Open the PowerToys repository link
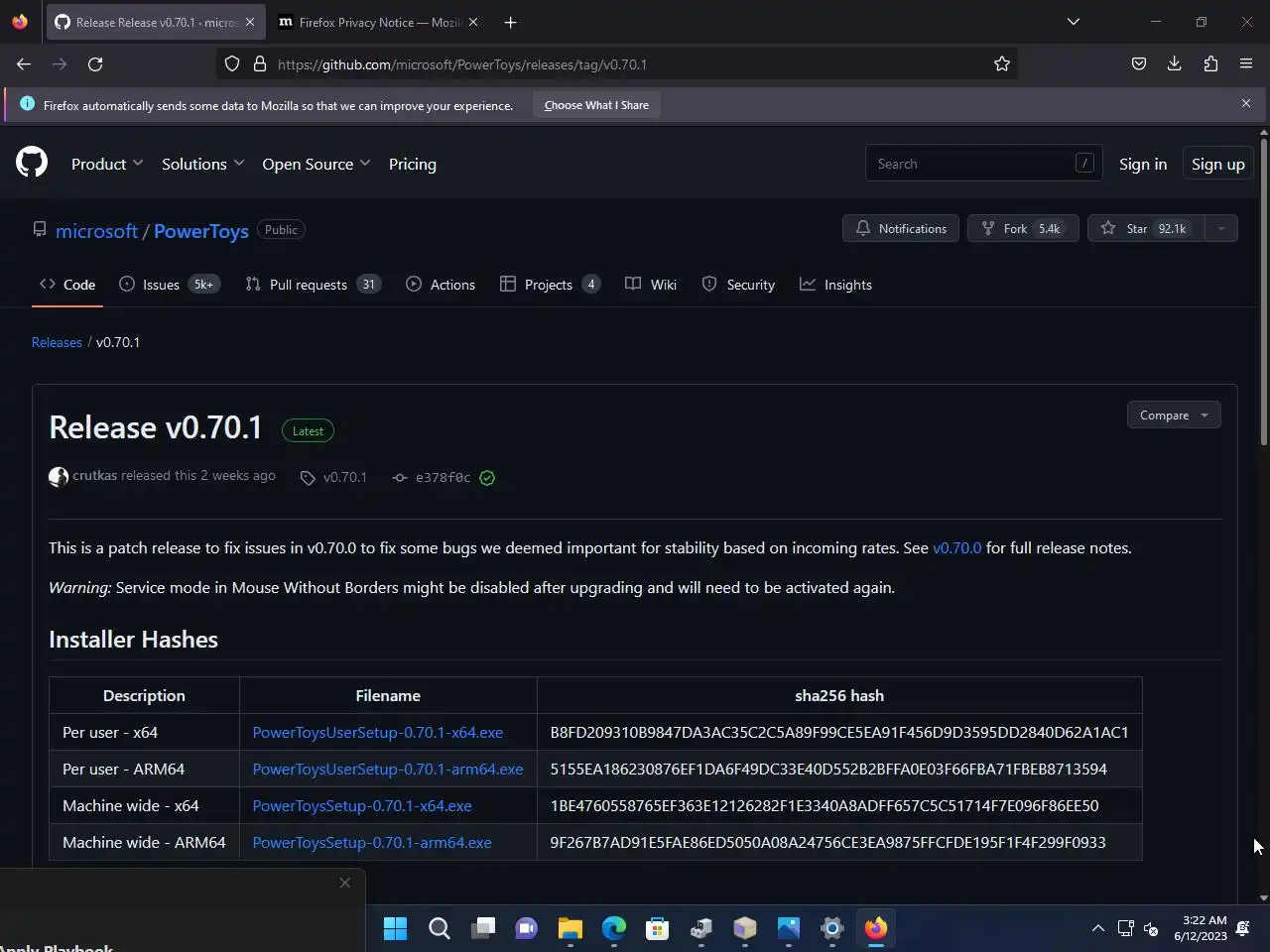The width and height of the screenshot is (1270, 952). click(201, 231)
